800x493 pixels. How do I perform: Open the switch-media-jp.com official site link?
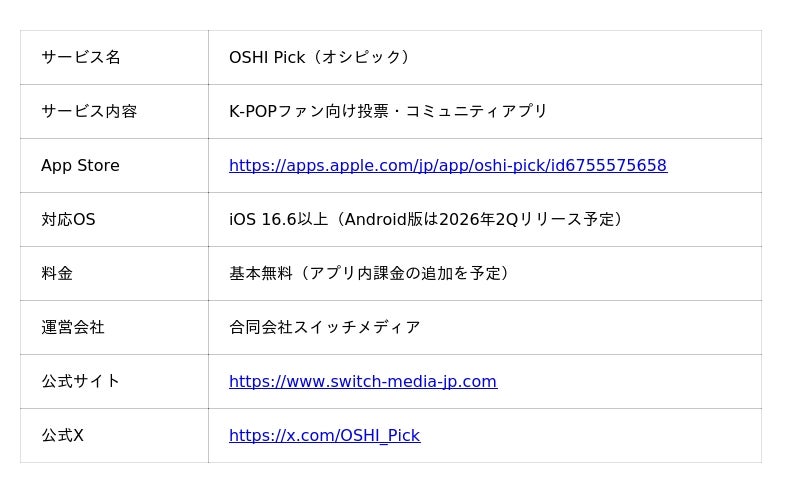coord(362,382)
